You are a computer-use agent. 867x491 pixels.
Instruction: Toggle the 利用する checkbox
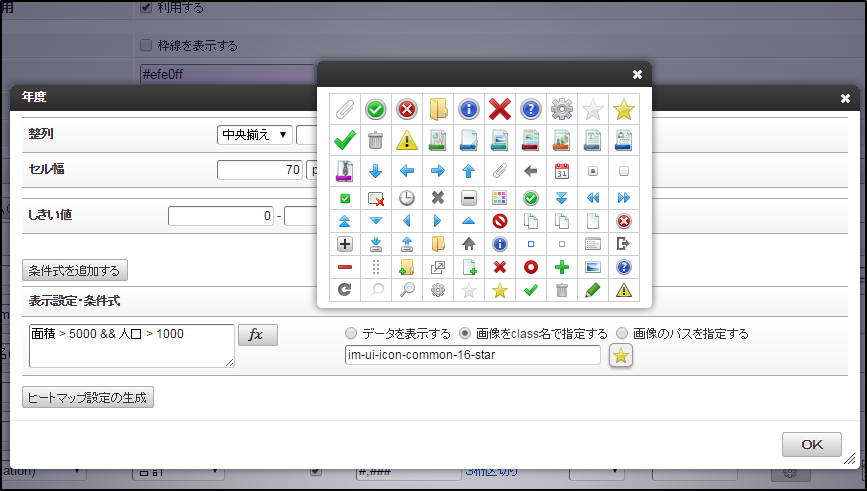click(146, 7)
